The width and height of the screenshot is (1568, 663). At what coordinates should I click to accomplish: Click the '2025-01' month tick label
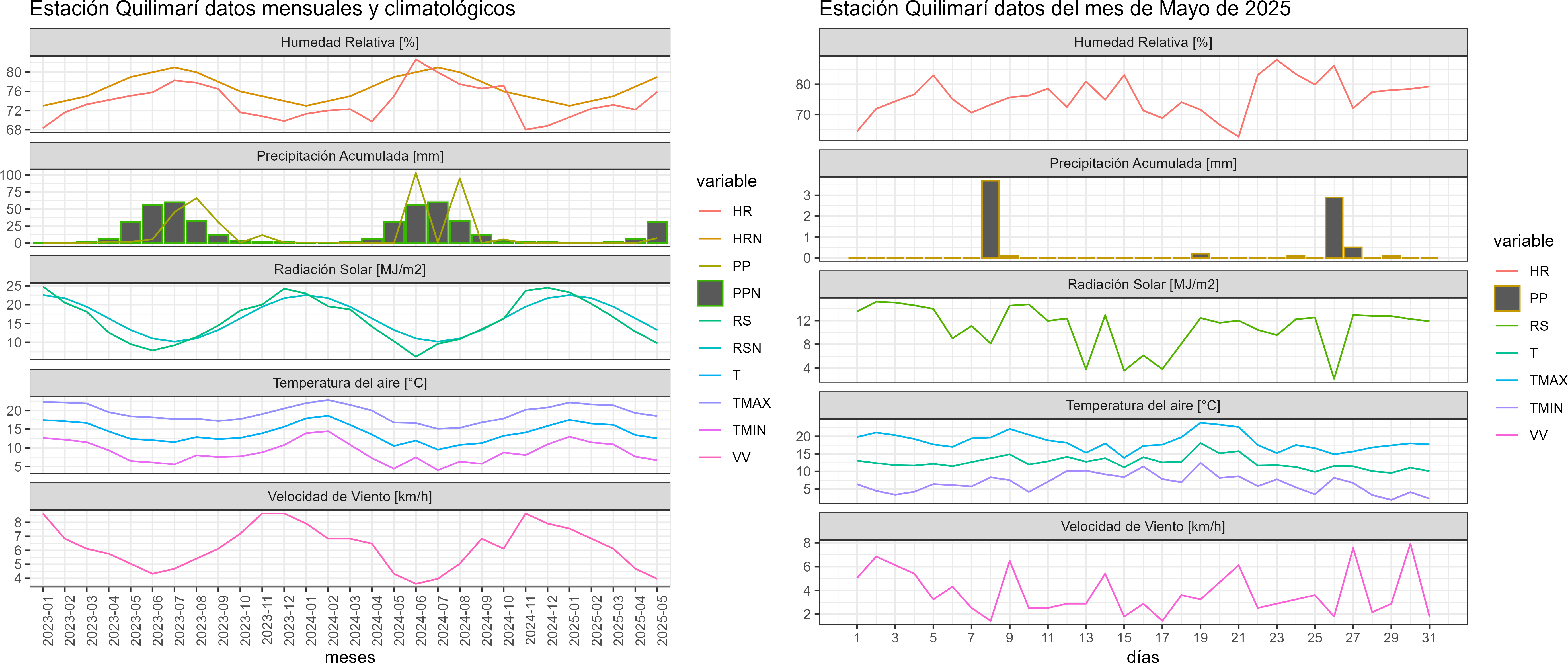574,620
